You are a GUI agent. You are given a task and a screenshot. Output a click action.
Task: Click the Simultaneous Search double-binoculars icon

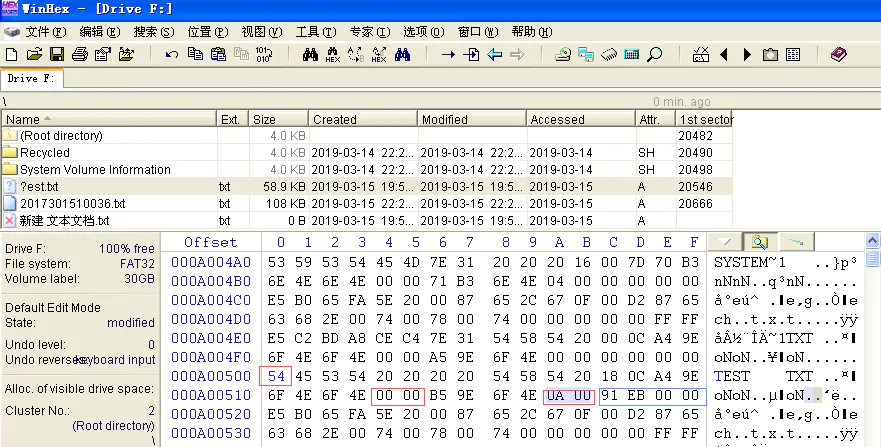point(402,54)
